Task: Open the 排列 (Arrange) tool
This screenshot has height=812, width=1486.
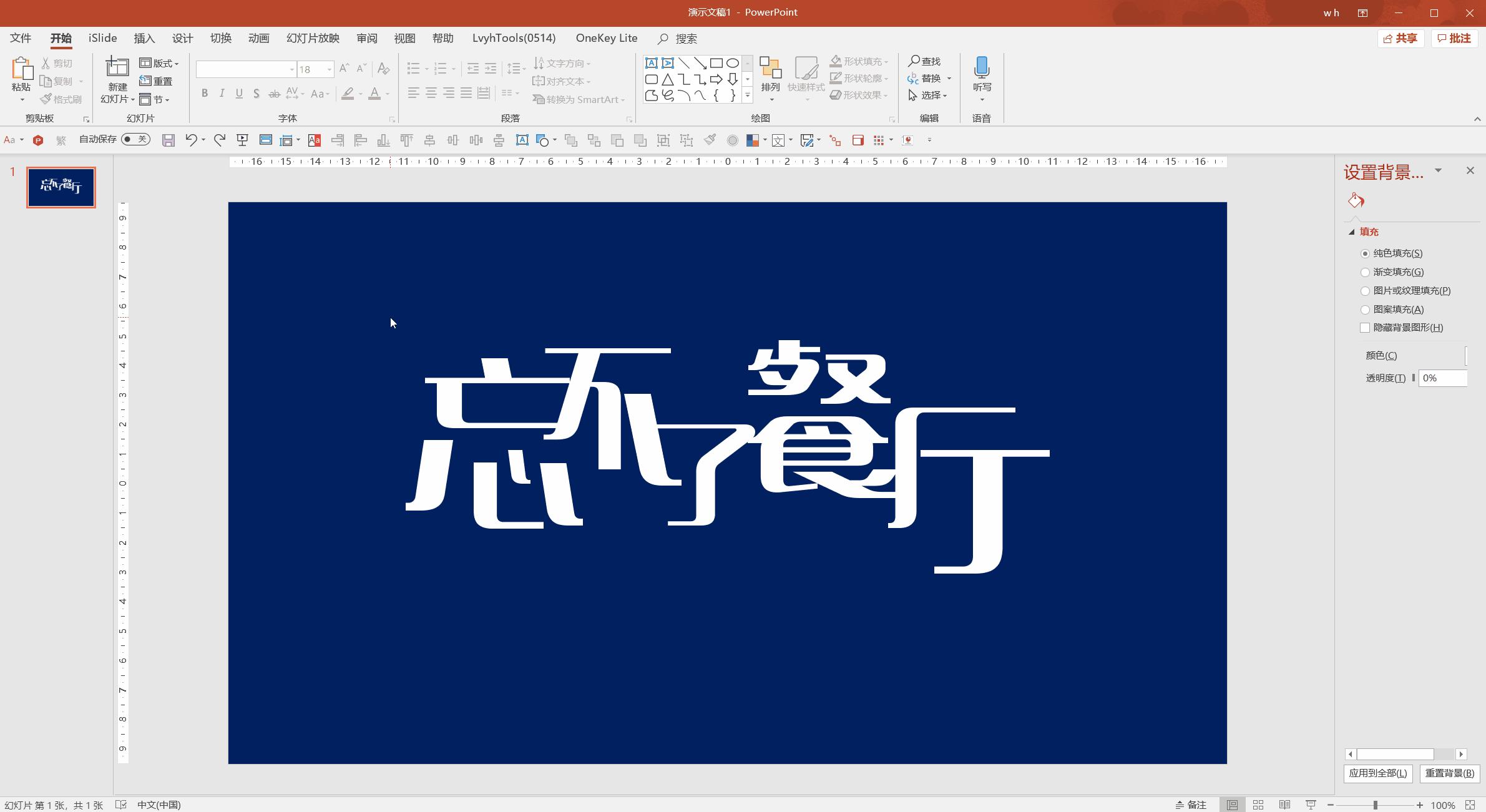Action: [x=770, y=78]
